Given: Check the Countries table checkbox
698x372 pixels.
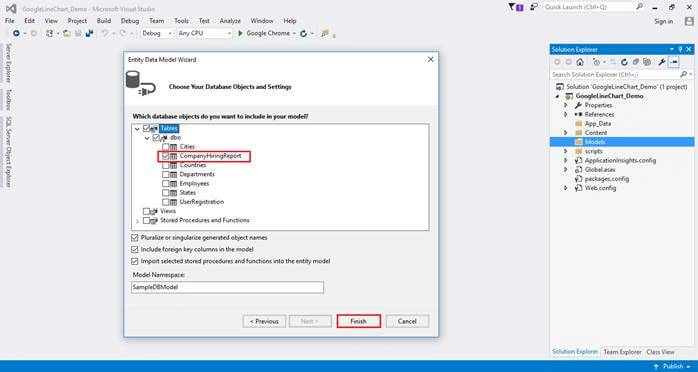Looking at the screenshot, I should [x=166, y=165].
